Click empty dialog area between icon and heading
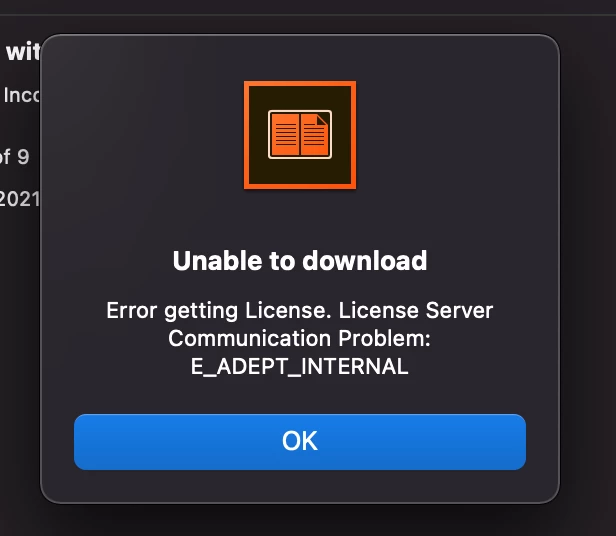The height and width of the screenshot is (536, 616). pyautogui.click(x=300, y=218)
